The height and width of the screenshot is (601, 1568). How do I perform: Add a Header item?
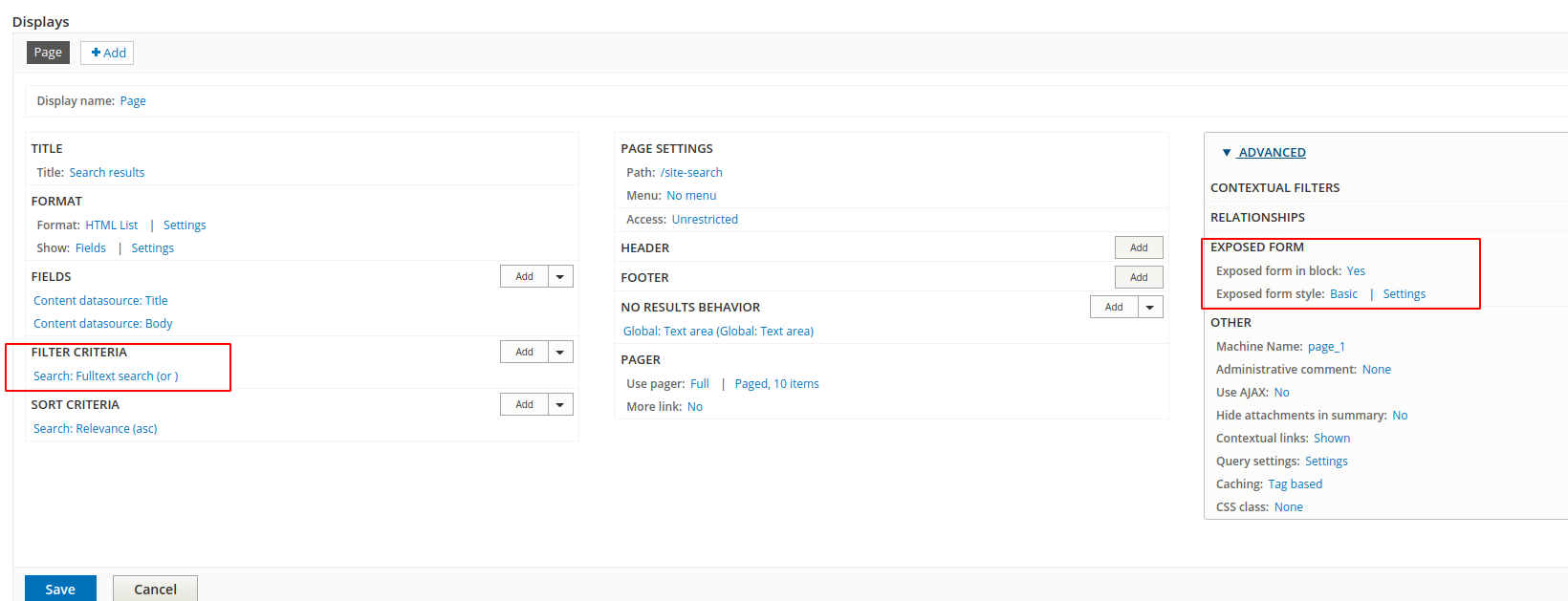click(x=1139, y=247)
